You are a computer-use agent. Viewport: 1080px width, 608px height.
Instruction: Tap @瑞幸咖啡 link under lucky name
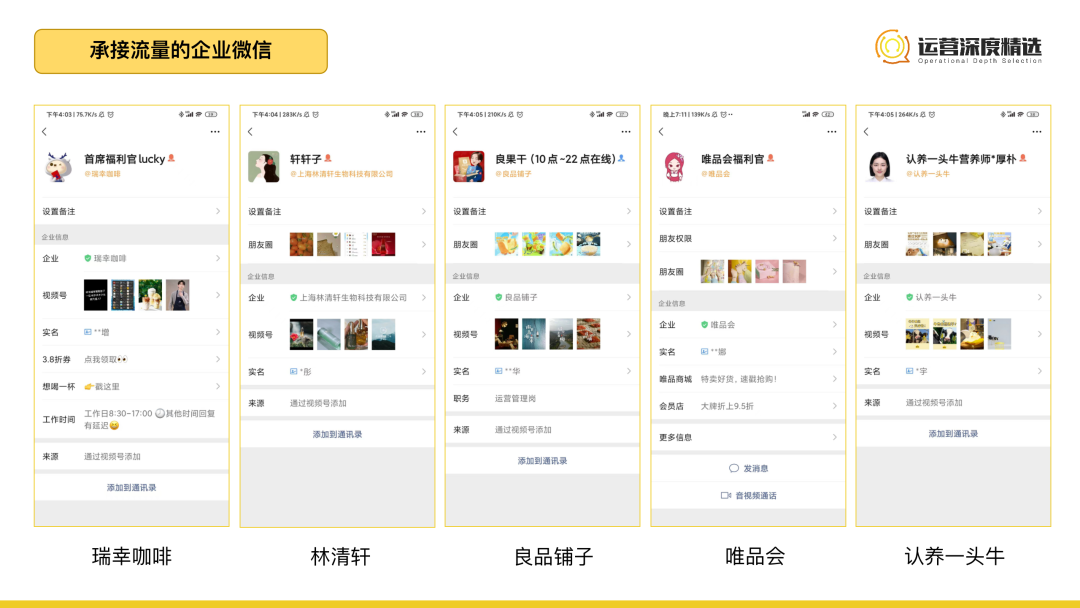pos(102,174)
